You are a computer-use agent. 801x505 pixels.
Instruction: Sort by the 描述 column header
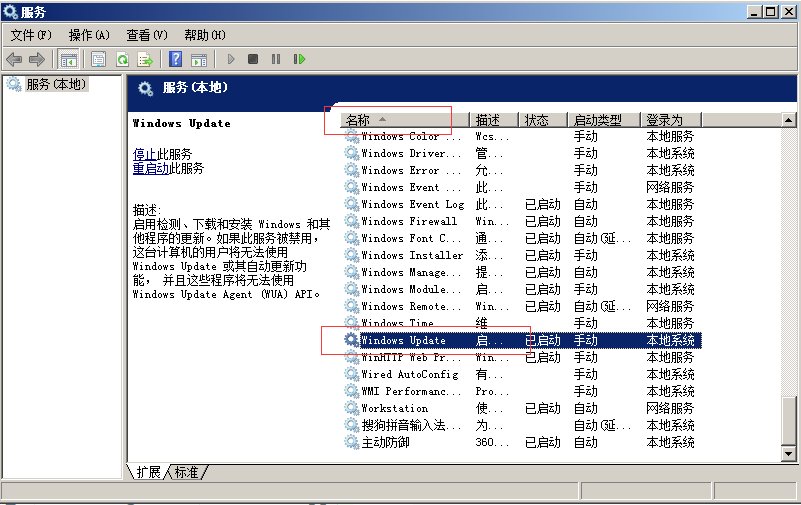[494, 120]
